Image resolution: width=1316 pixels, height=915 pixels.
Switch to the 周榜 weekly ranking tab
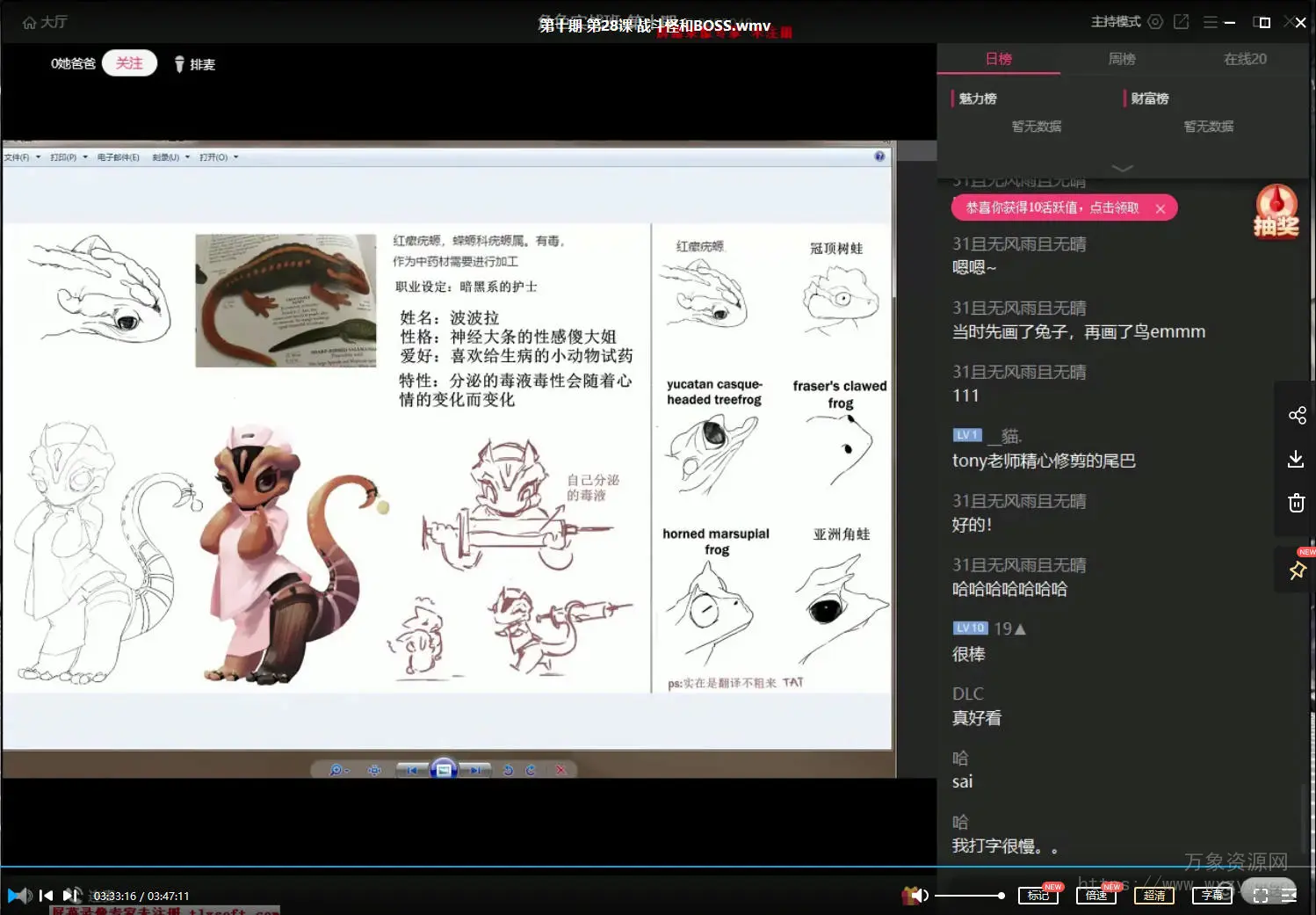pos(1122,59)
